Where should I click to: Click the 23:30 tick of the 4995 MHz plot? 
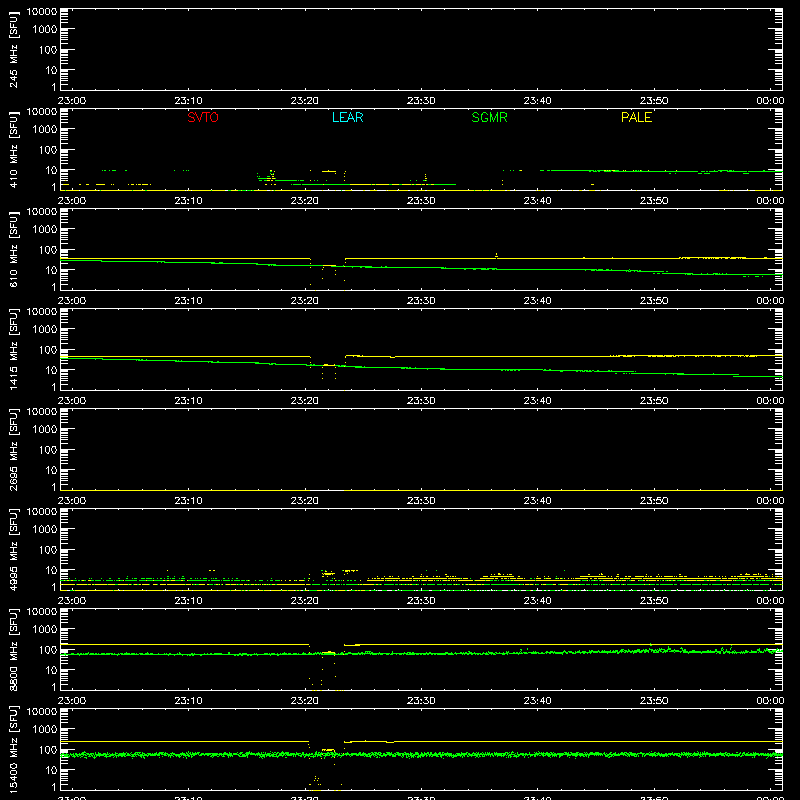click(x=421, y=601)
